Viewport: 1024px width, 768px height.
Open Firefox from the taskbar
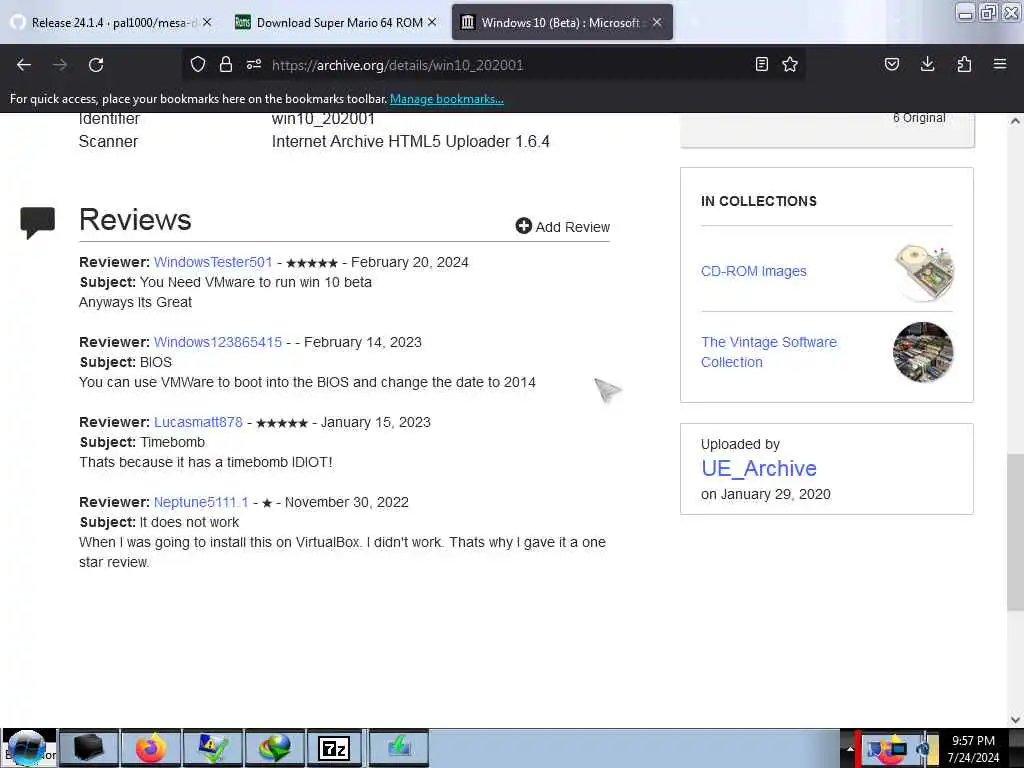click(151, 748)
